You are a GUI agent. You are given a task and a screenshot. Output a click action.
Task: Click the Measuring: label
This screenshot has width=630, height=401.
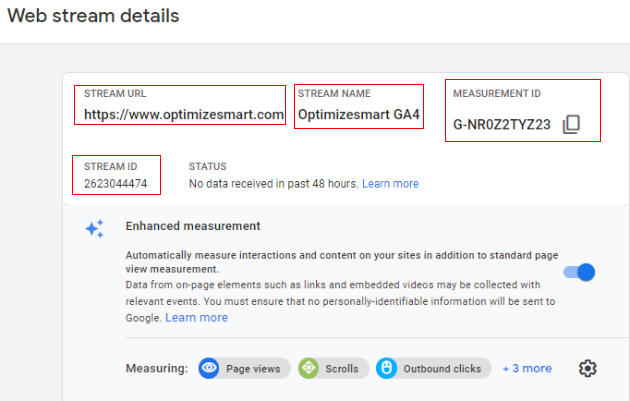(x=157, y=368)
